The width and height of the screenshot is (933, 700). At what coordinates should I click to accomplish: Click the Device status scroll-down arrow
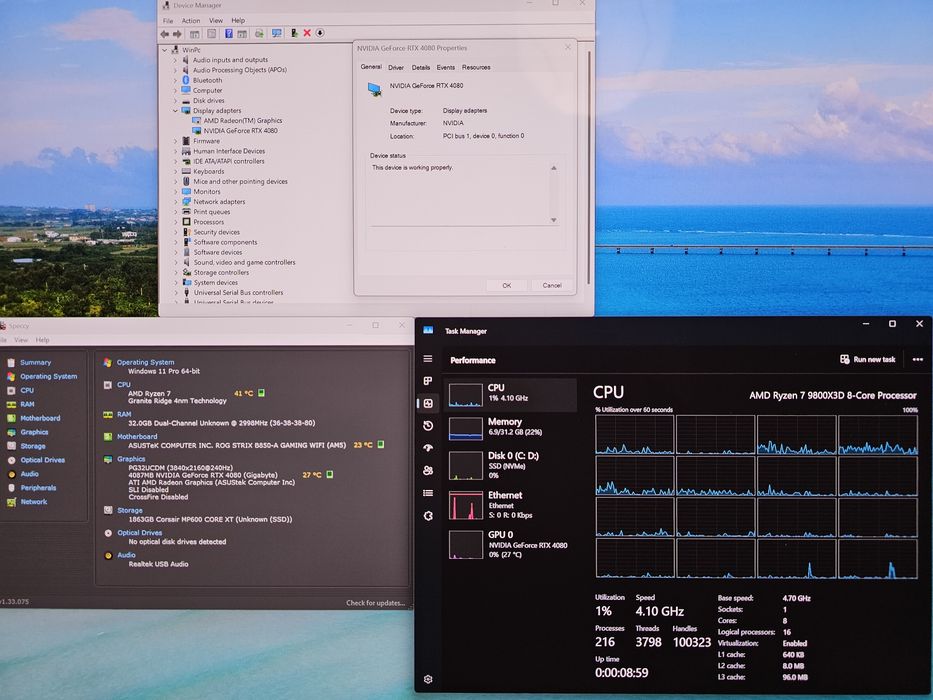tap(553, 220)
